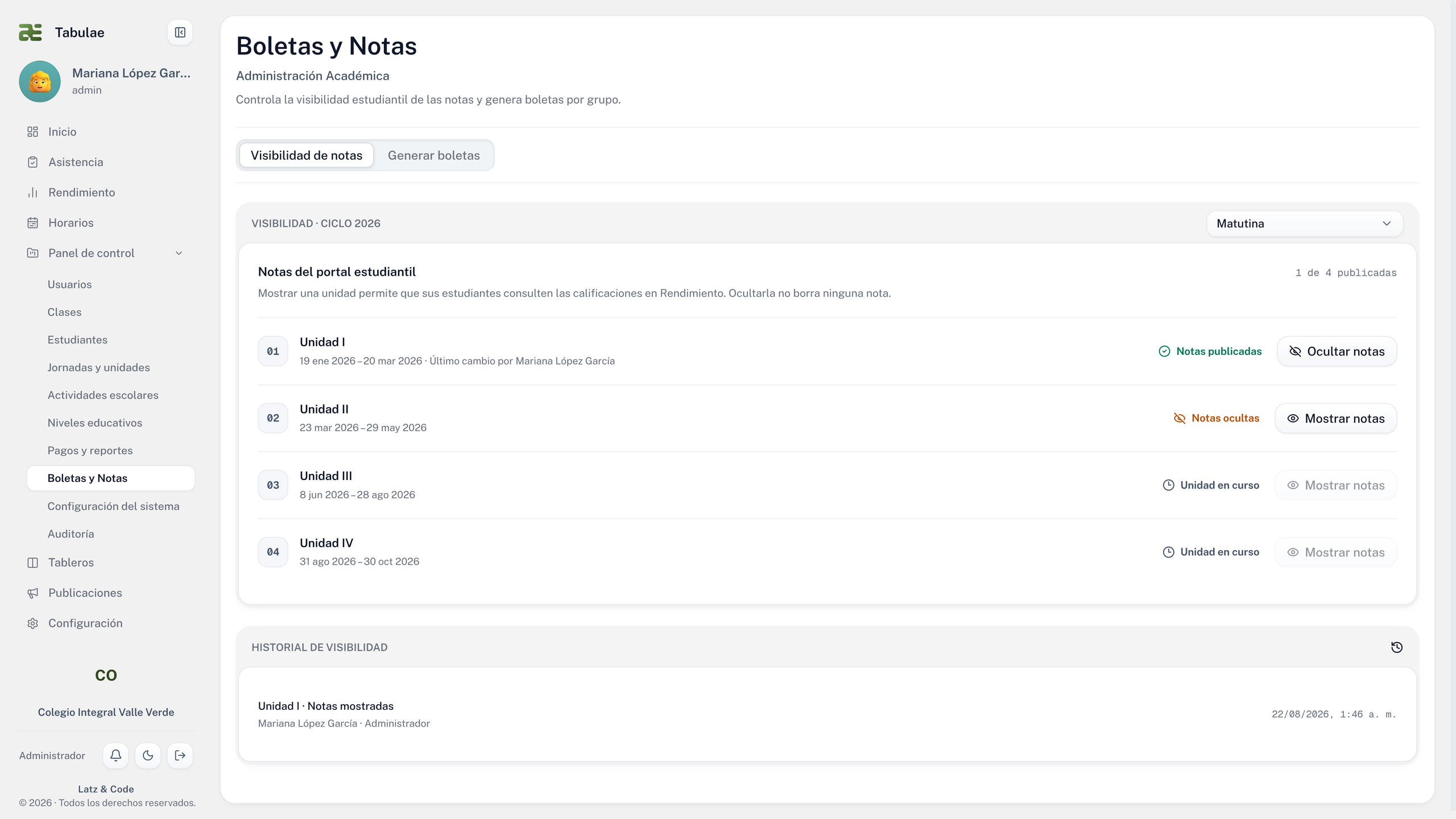1456x819 pixels.
Task: Click Colegio Integral Valle Verde name
Action: tap(106, 712)
